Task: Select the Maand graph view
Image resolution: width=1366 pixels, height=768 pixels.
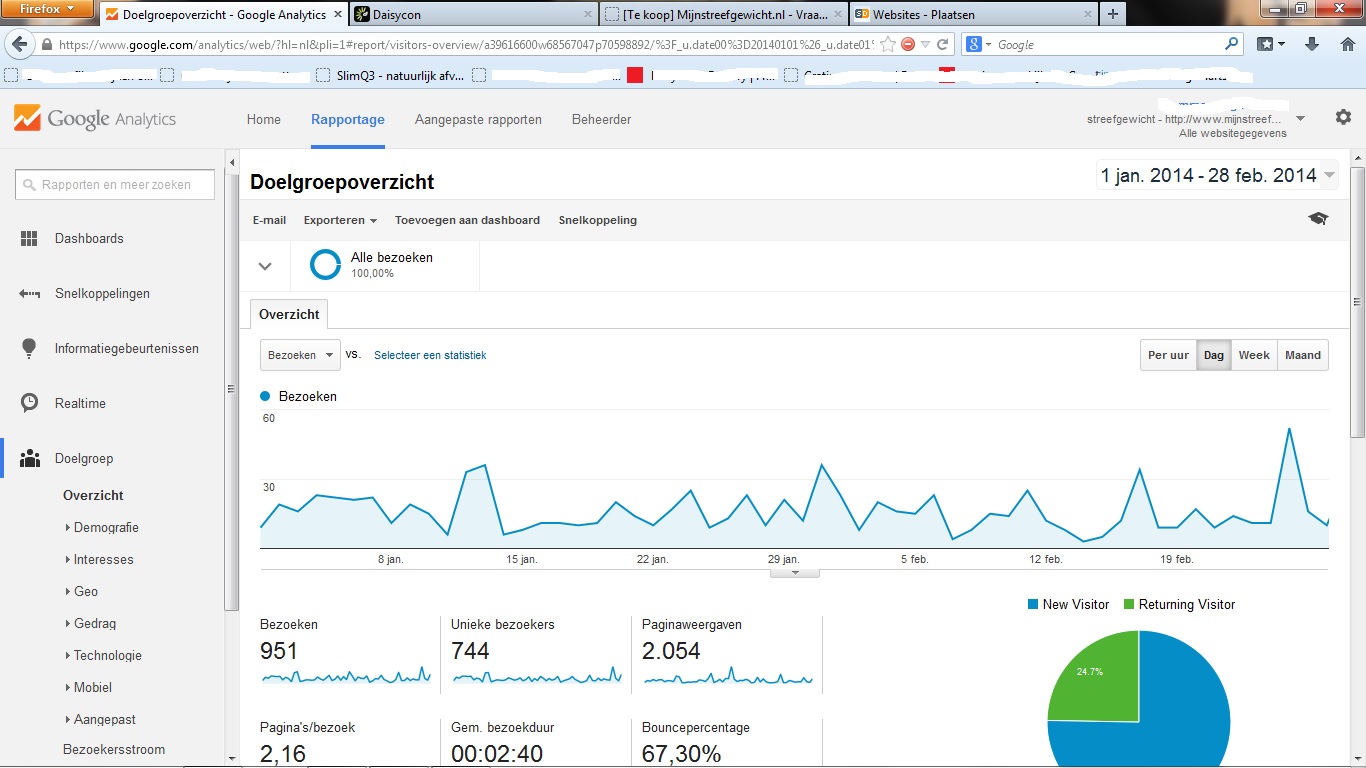Action: 1303,355
